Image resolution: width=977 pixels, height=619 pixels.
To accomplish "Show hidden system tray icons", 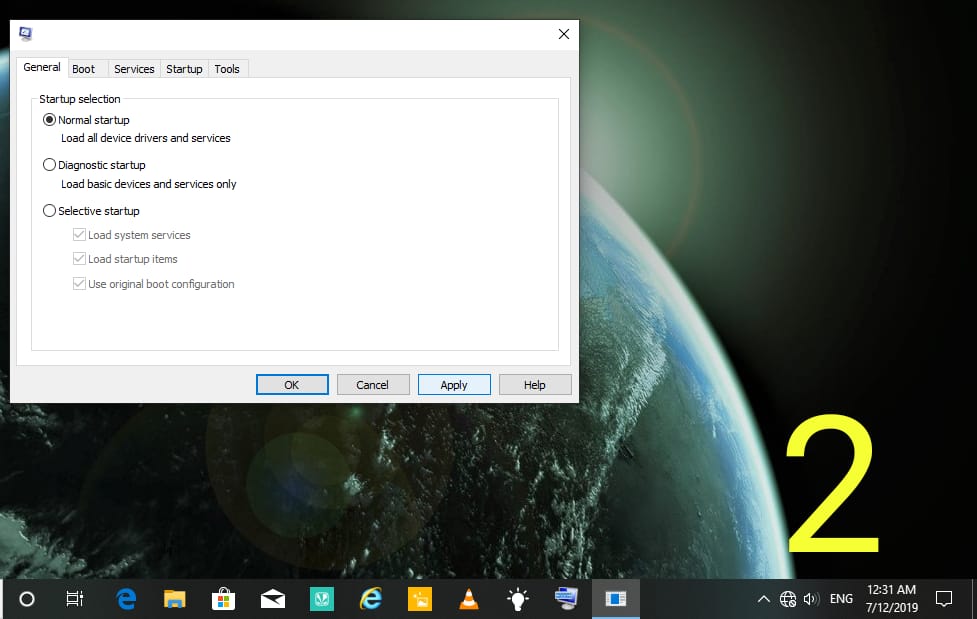I will pyautogui.click(x=763, y=599).
